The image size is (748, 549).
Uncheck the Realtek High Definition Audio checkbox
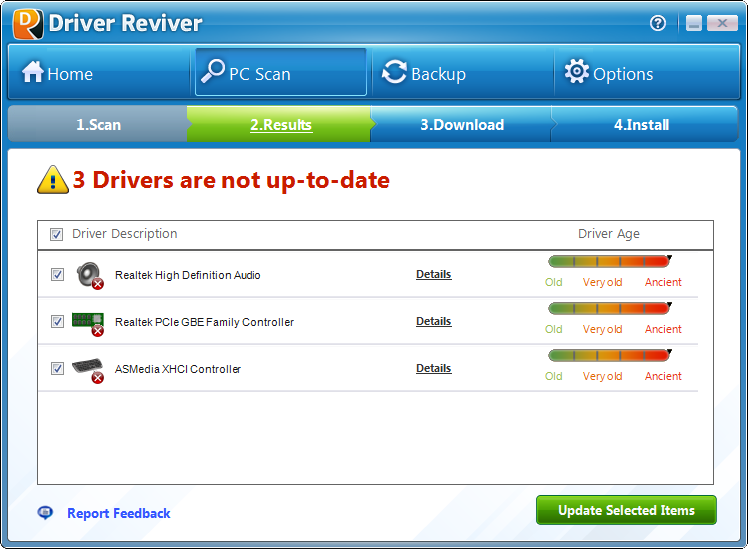click(x=57, y=274)
